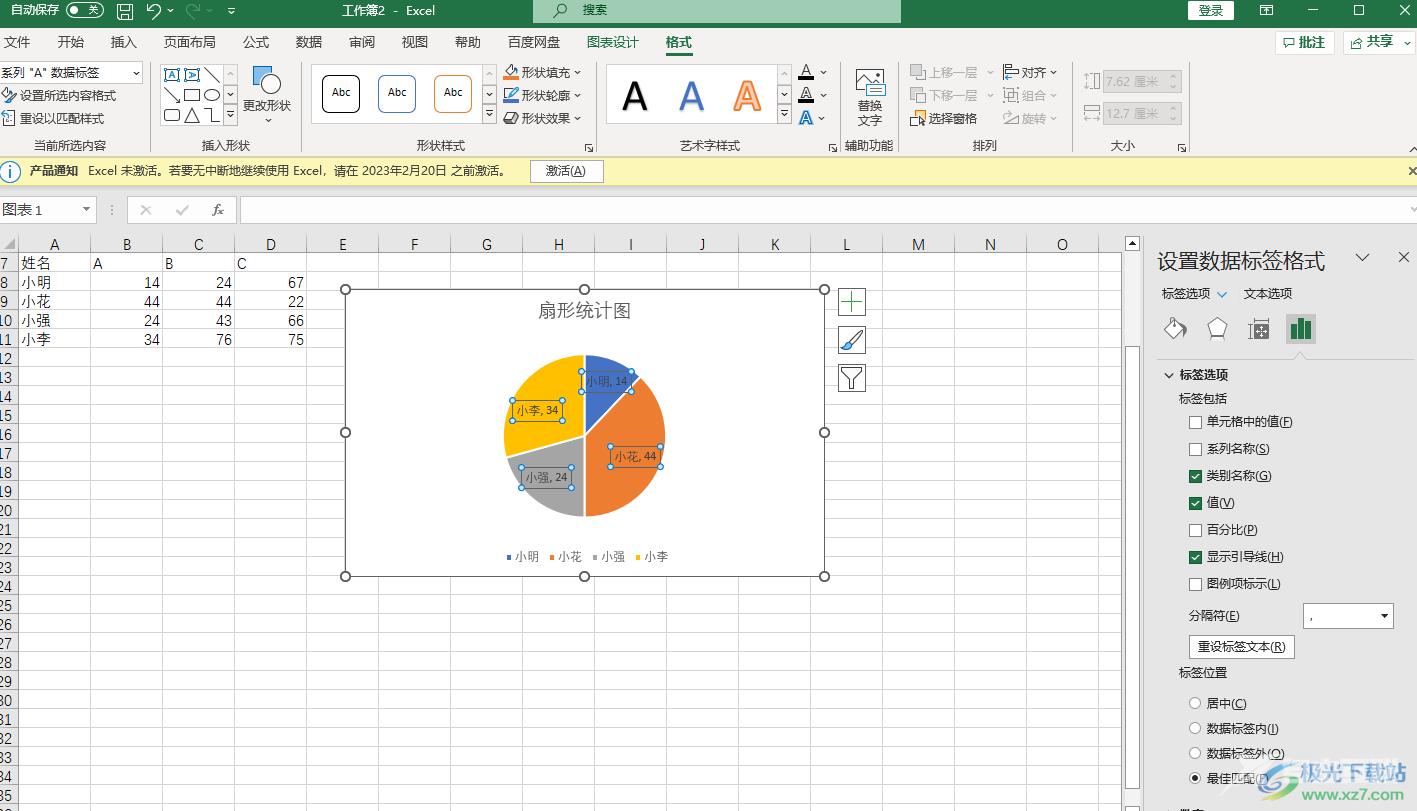The width and height of the screenshot is (1417, 811).
Task: Click the 批注 comments button
Action: click(1304, 42)
